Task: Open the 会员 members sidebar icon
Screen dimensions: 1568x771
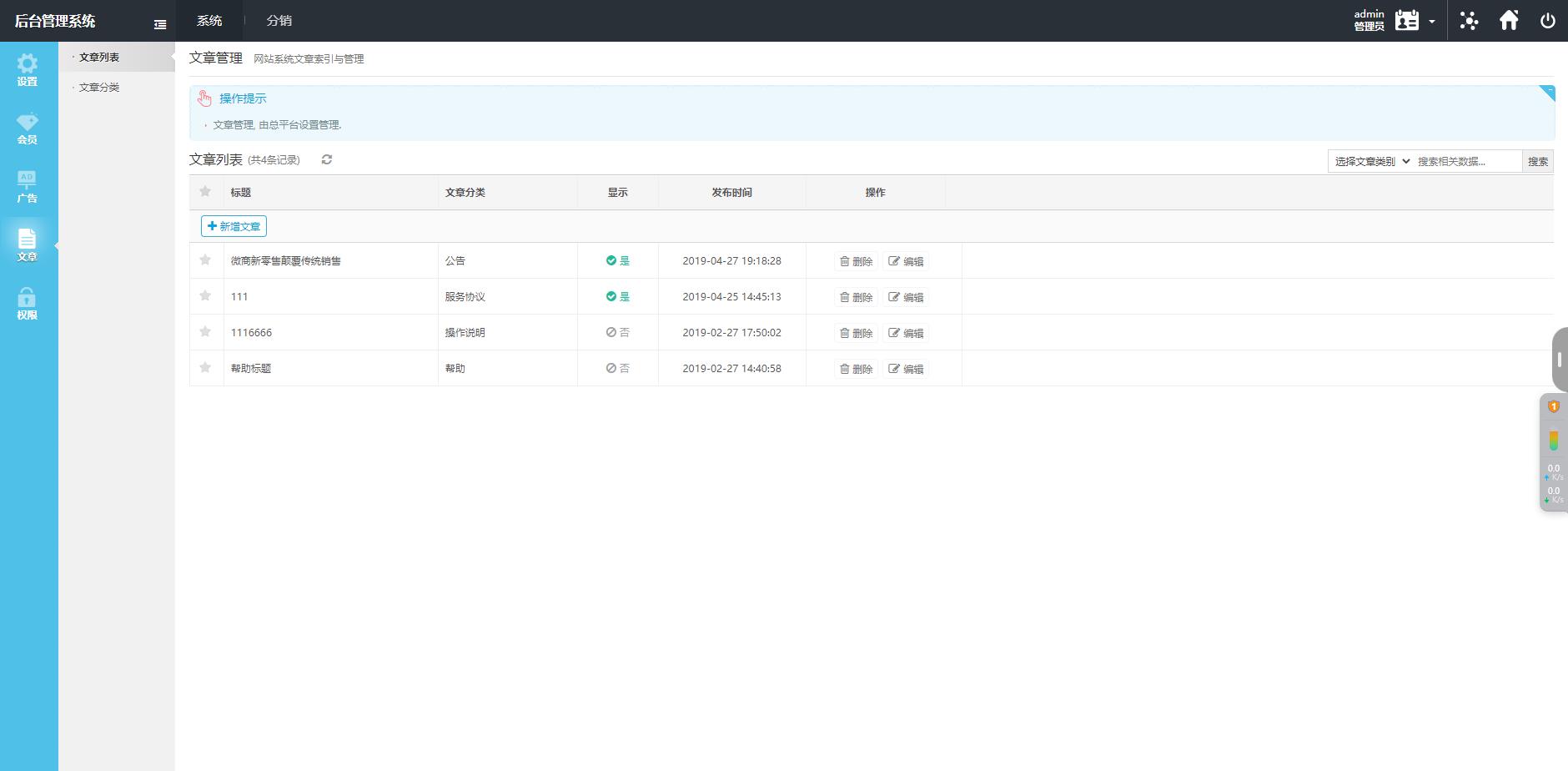Action: click(28, 128)
